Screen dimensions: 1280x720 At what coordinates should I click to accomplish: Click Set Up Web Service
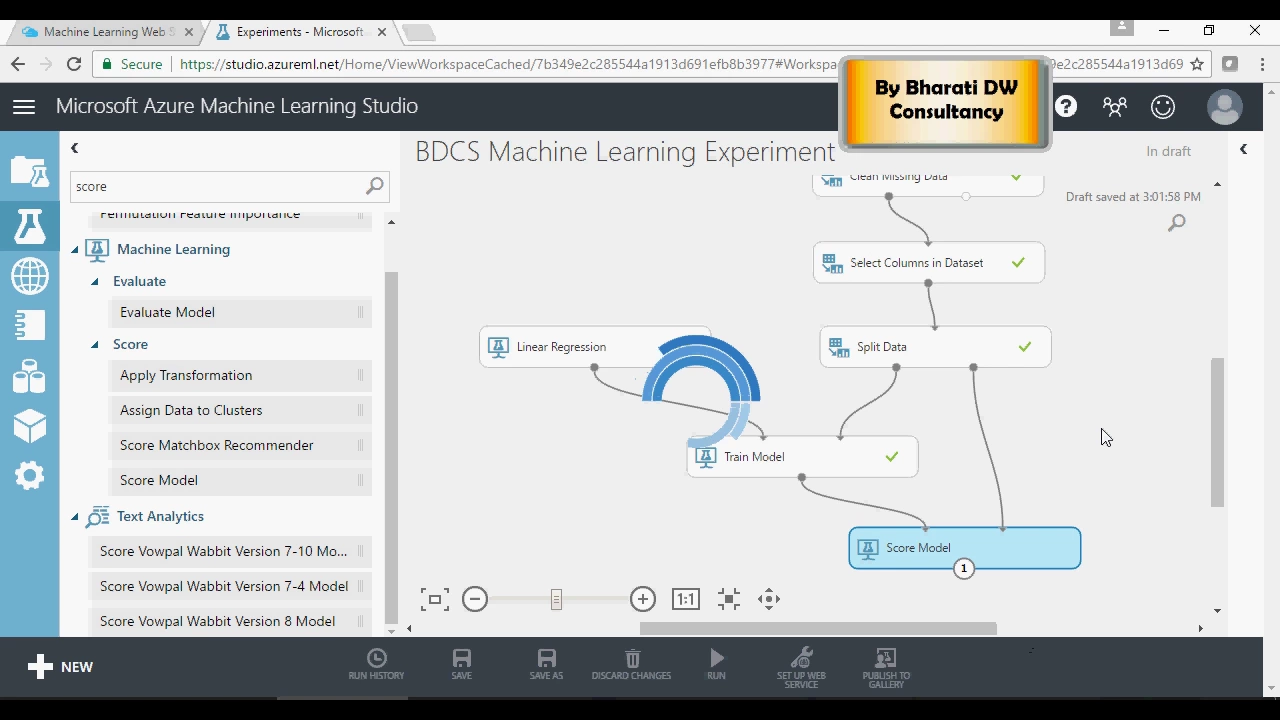click(x=801, y=667)
